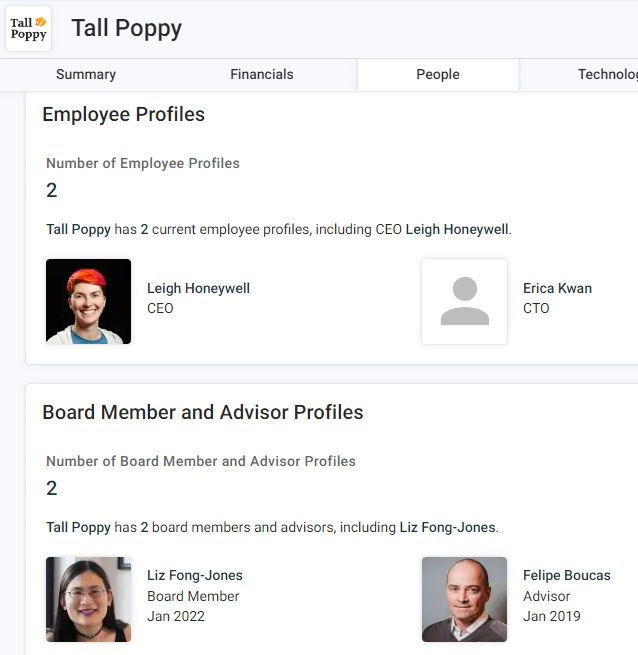Viewport: 638px width, 655px height.
Task: Click the CTO title under Erica Kwan
Action: (x=536, y=308)
